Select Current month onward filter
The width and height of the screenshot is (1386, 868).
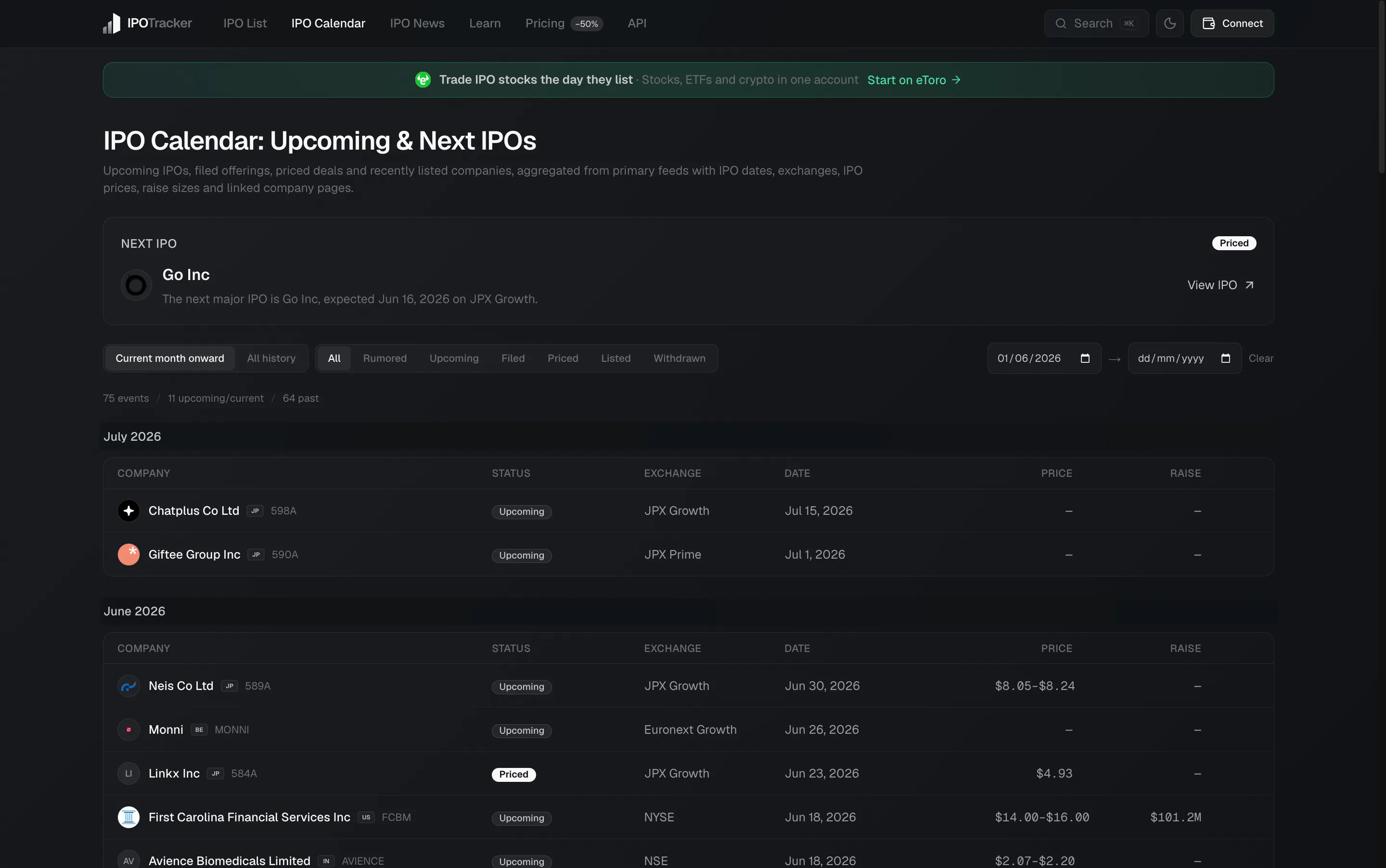(170, 358)
